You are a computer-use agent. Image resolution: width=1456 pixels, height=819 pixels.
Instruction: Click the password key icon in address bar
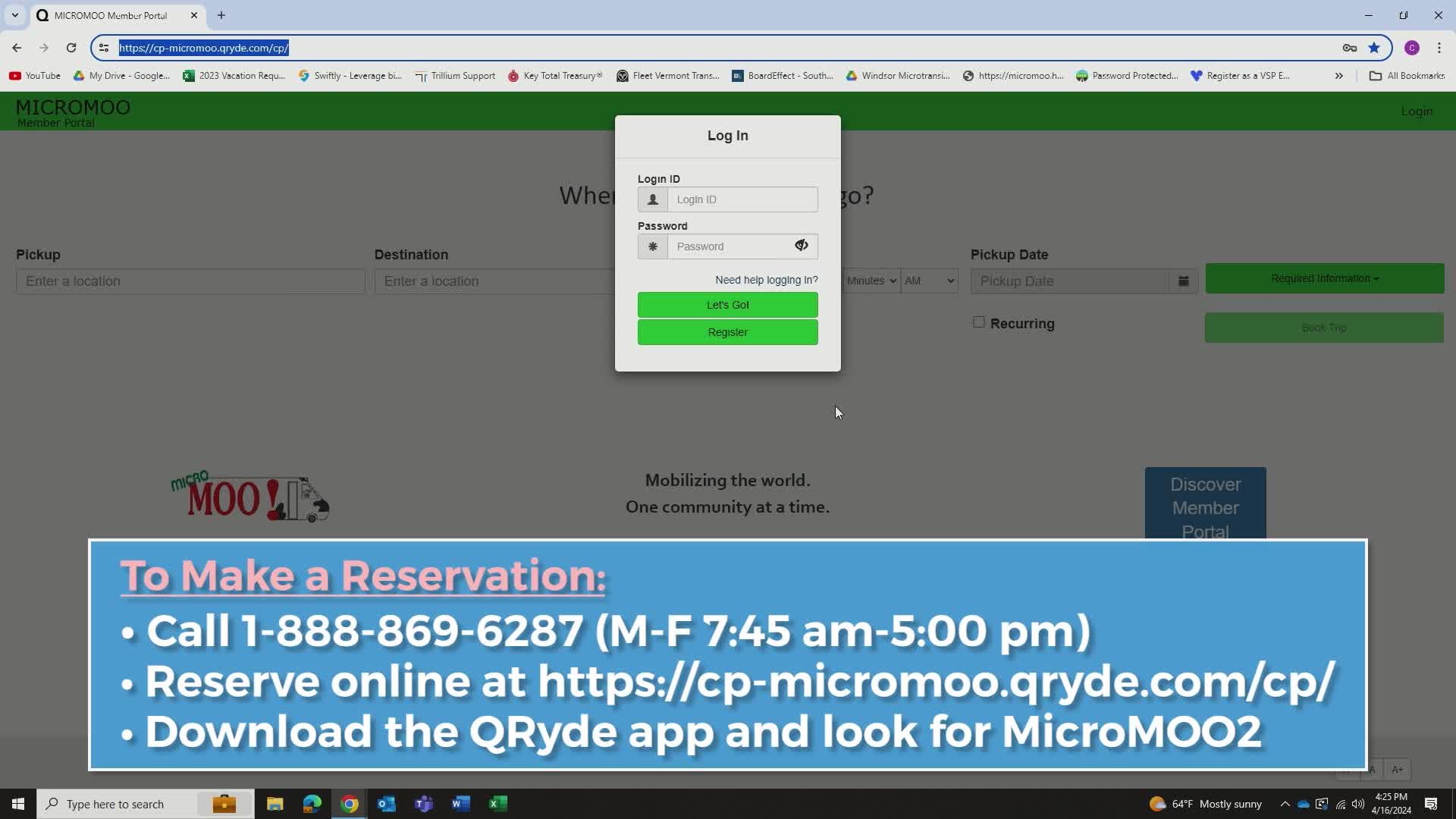[x=1350, y=48]
